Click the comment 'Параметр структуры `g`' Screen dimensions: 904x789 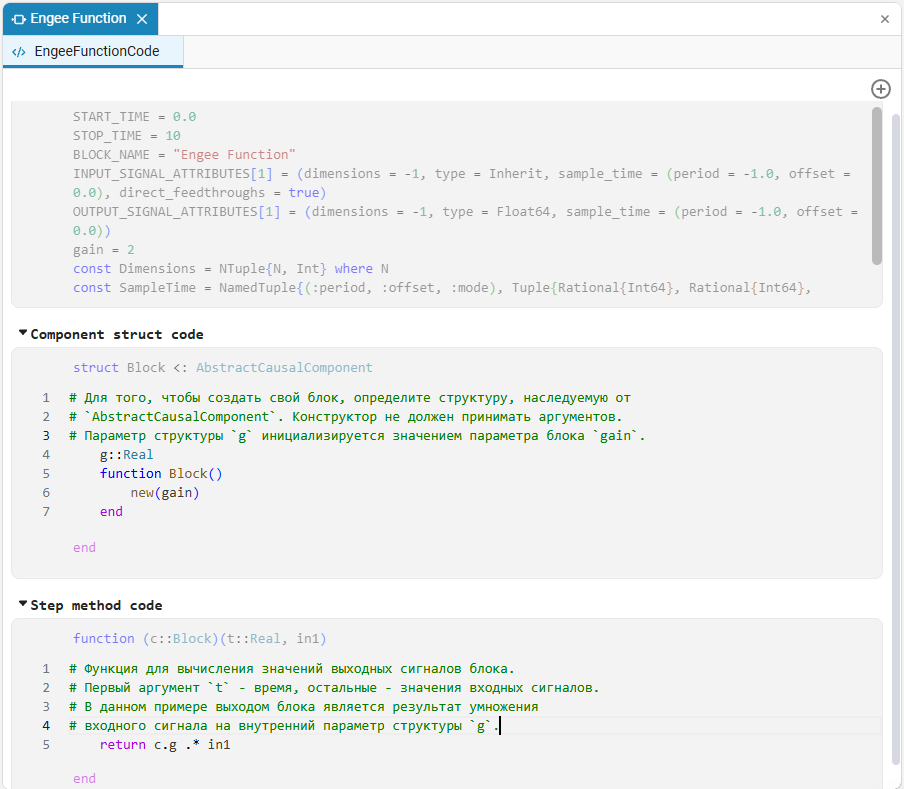pyautogui.click(x=357, y=436)
